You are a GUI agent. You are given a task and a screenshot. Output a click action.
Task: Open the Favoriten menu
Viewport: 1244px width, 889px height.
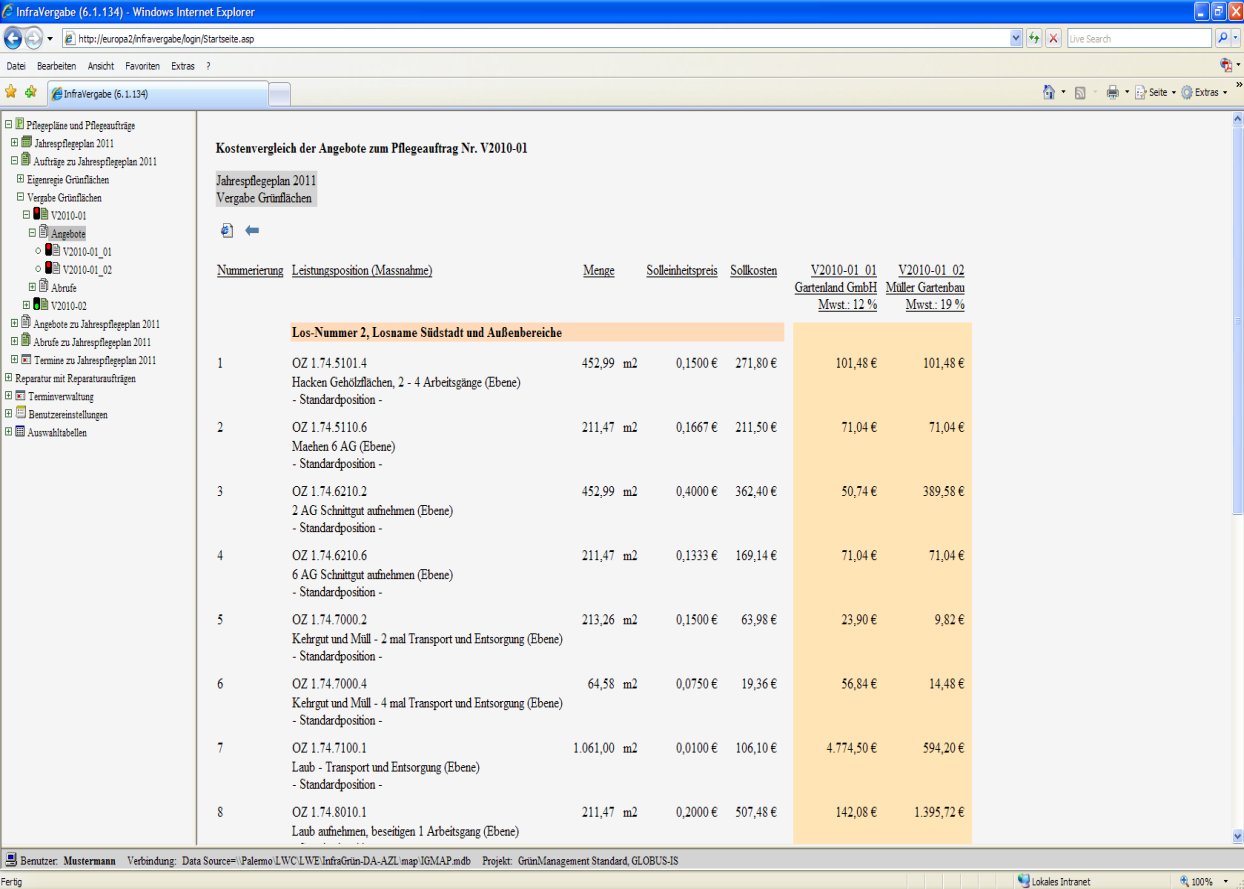point(142,66)
